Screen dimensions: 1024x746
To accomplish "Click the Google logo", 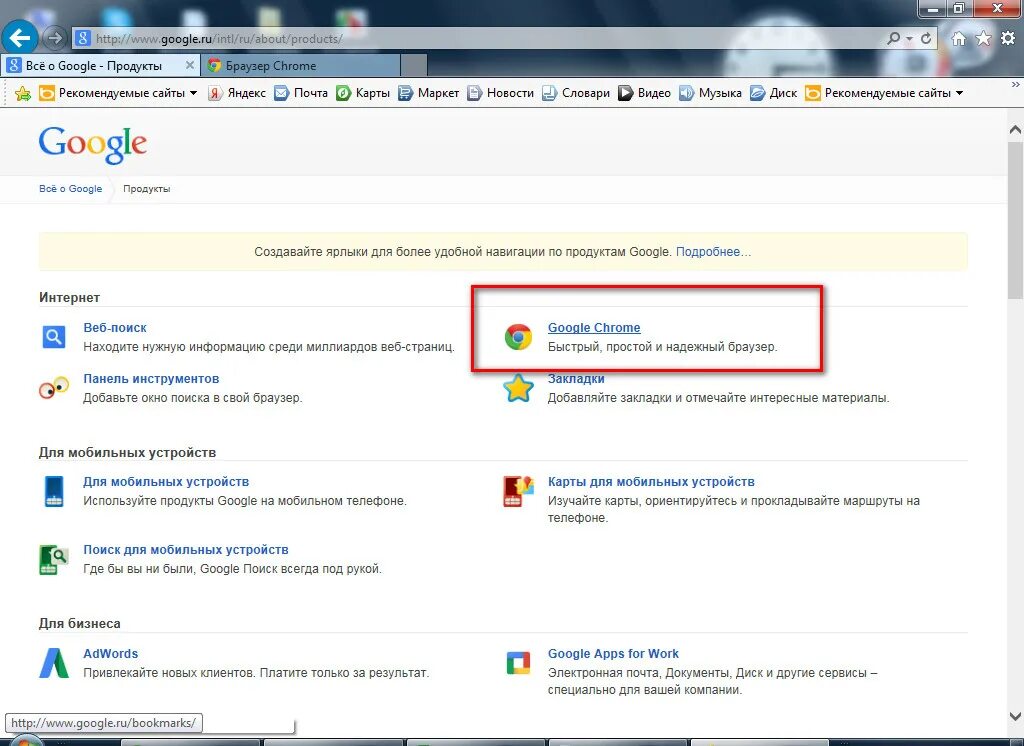I will [x=93, y=144].
